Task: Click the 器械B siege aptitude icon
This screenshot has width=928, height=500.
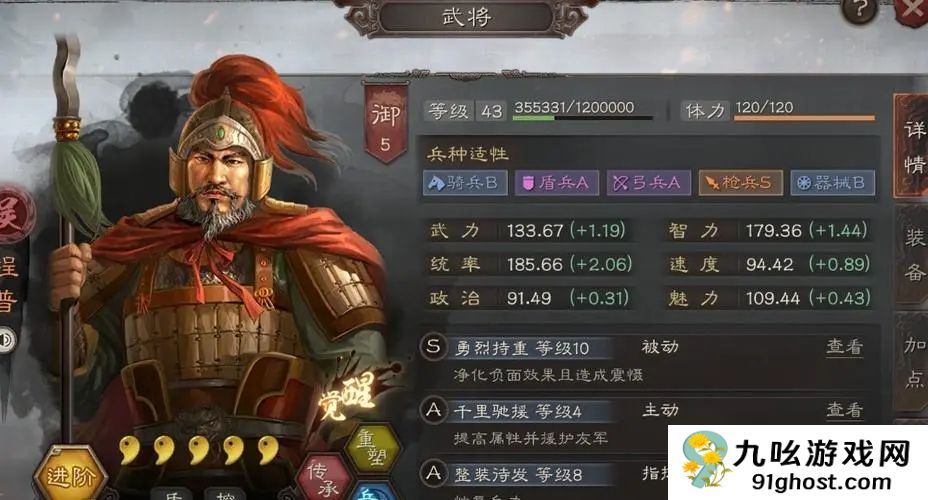Action: tap(833, 183)
